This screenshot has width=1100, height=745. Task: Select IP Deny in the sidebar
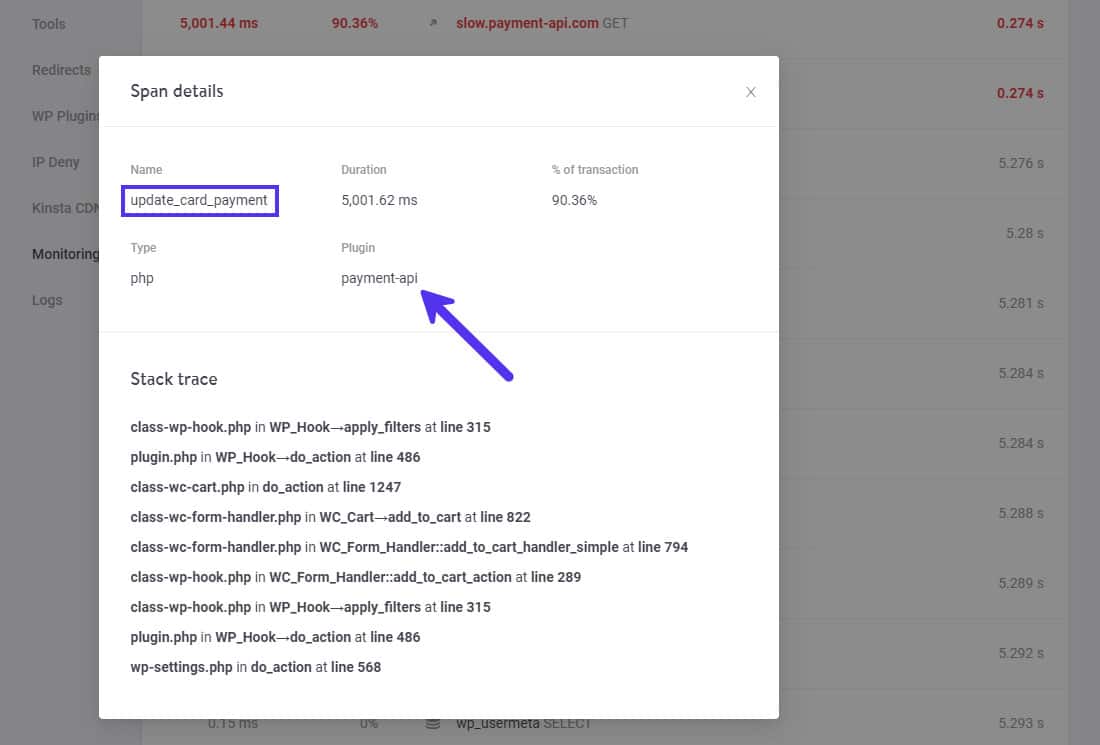(56, 161)
